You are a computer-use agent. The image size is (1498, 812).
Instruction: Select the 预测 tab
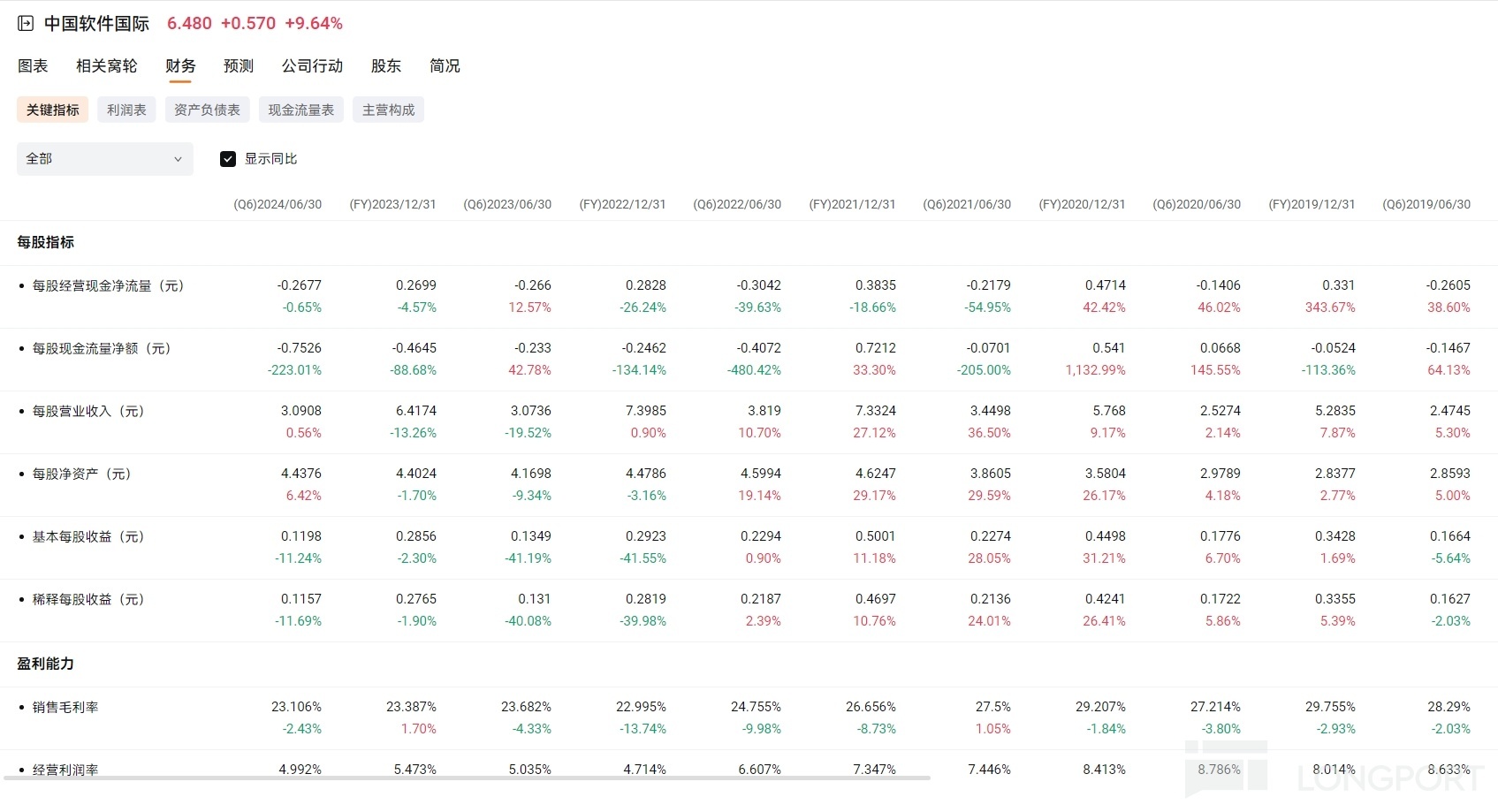click(239, 66)
